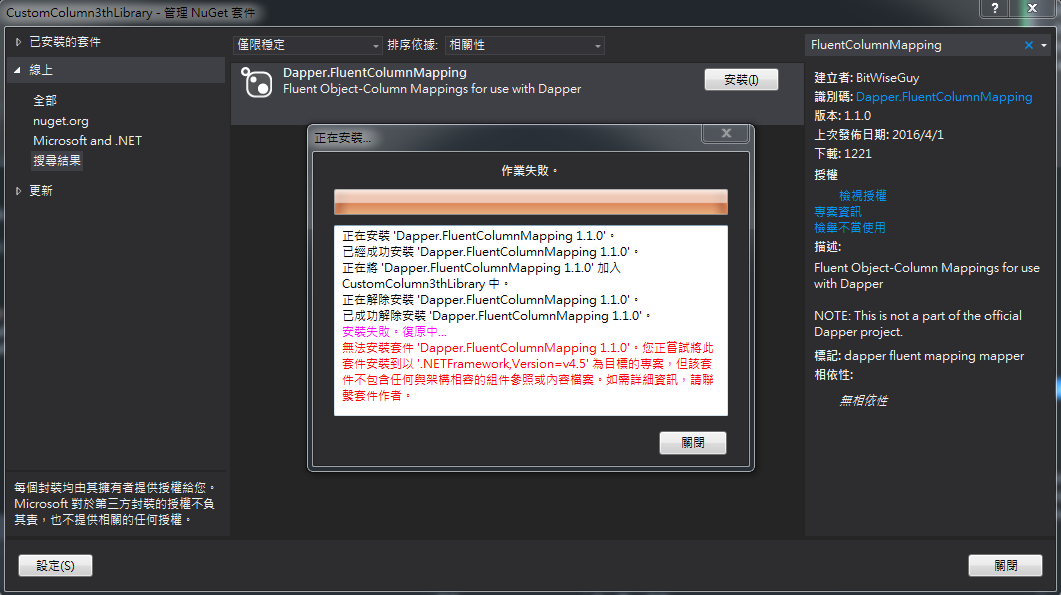This screenshot has width=1061, height=595.
Task: Click the Dapper.FluentColumnMapping package icon
Action: (257, 83)
